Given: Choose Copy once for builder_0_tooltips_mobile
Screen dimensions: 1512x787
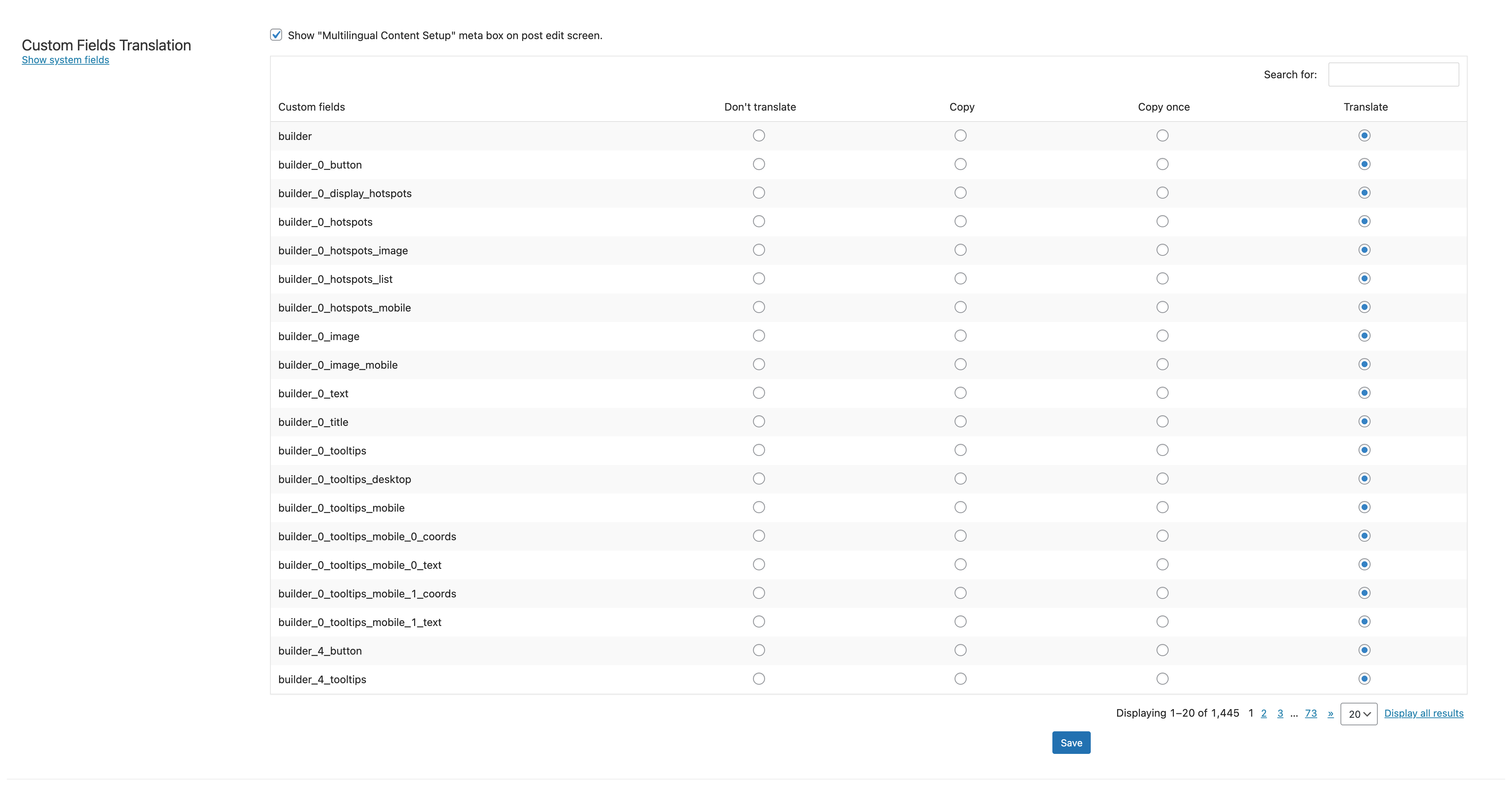Looking at the screenshot, I should tap(1162, 507).
